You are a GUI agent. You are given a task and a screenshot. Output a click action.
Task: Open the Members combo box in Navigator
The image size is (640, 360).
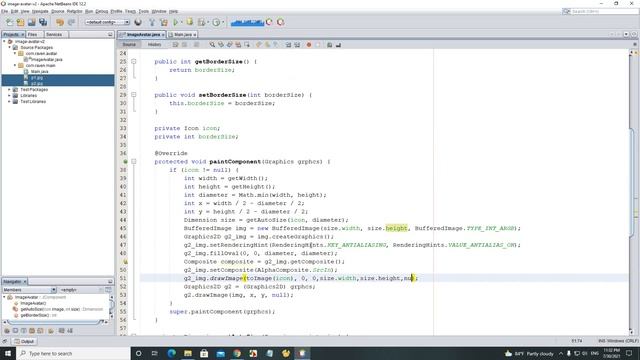pyautogui.click(x=29, y=290)
